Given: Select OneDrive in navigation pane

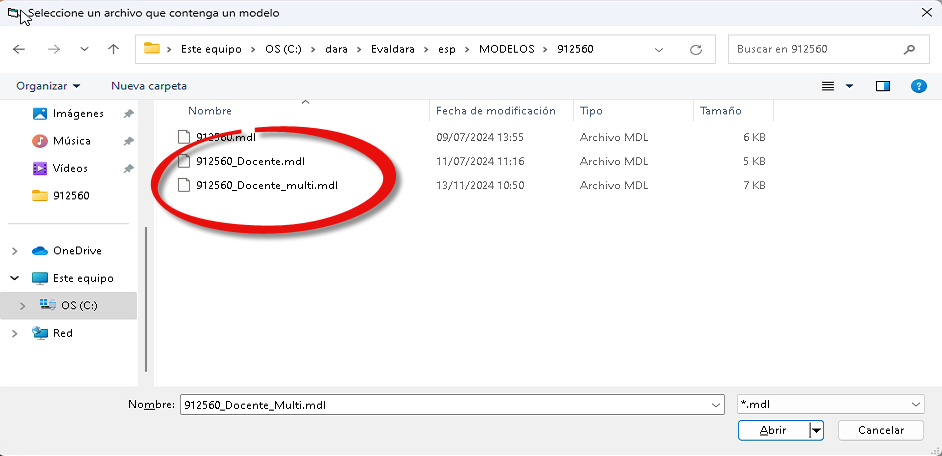Looking at the screenshot, I should pyautogui.click(x=77, y=251).
